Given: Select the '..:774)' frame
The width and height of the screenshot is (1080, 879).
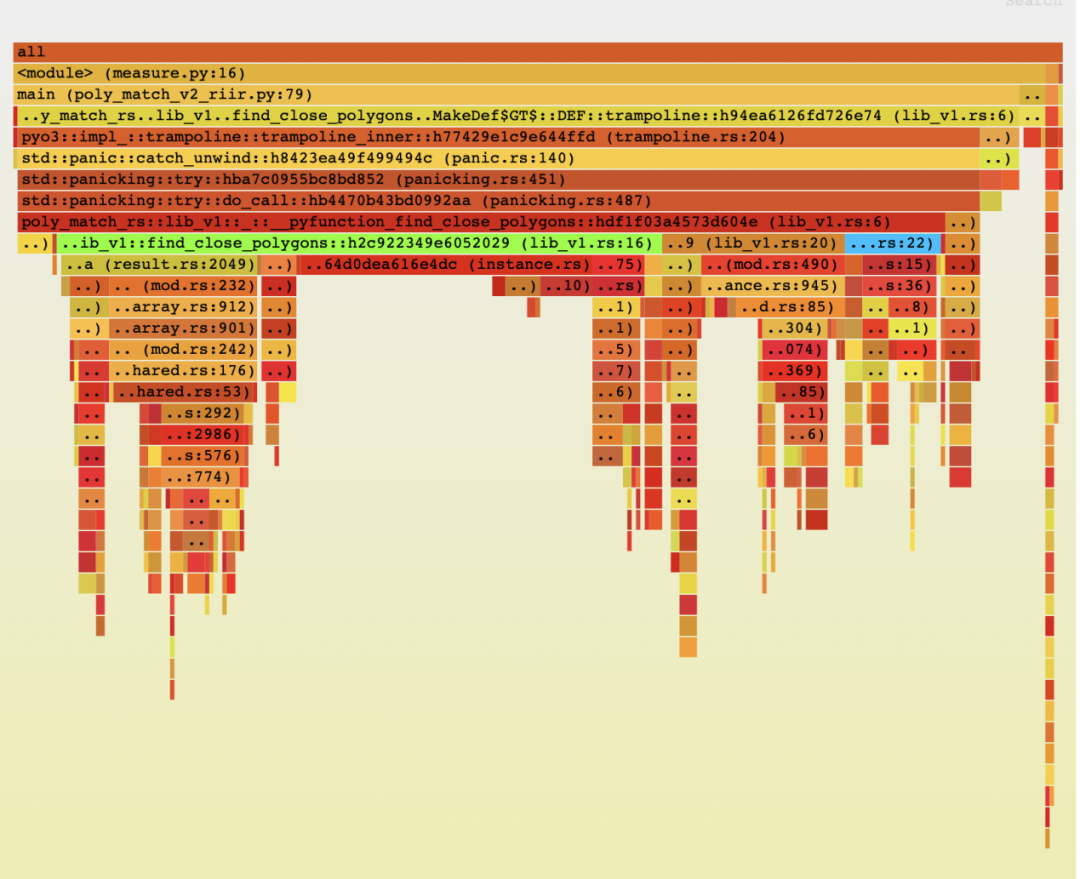Looking at the screenshot, I should (x=202, y=479).
